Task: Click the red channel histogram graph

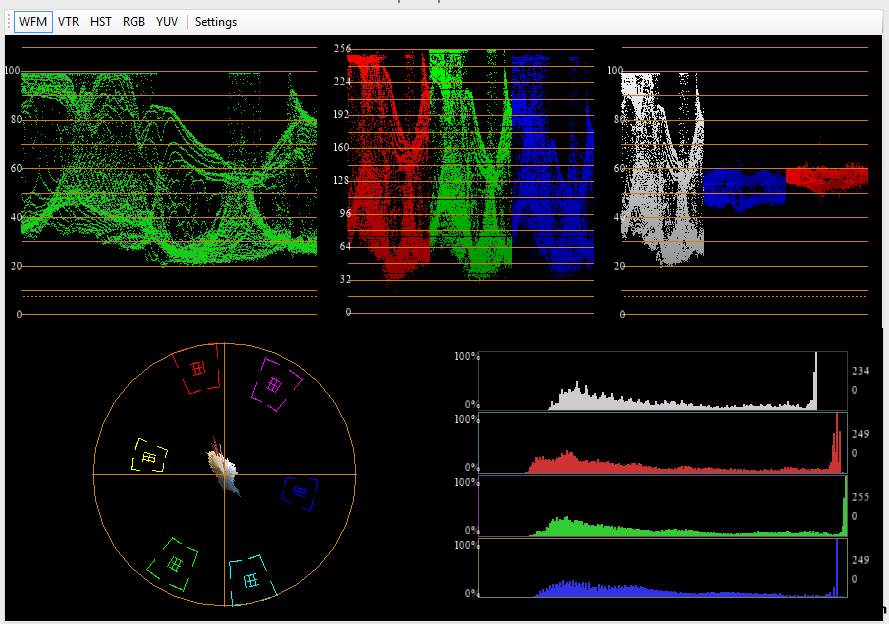Action: pyautogui.click(x=662, y=445)
